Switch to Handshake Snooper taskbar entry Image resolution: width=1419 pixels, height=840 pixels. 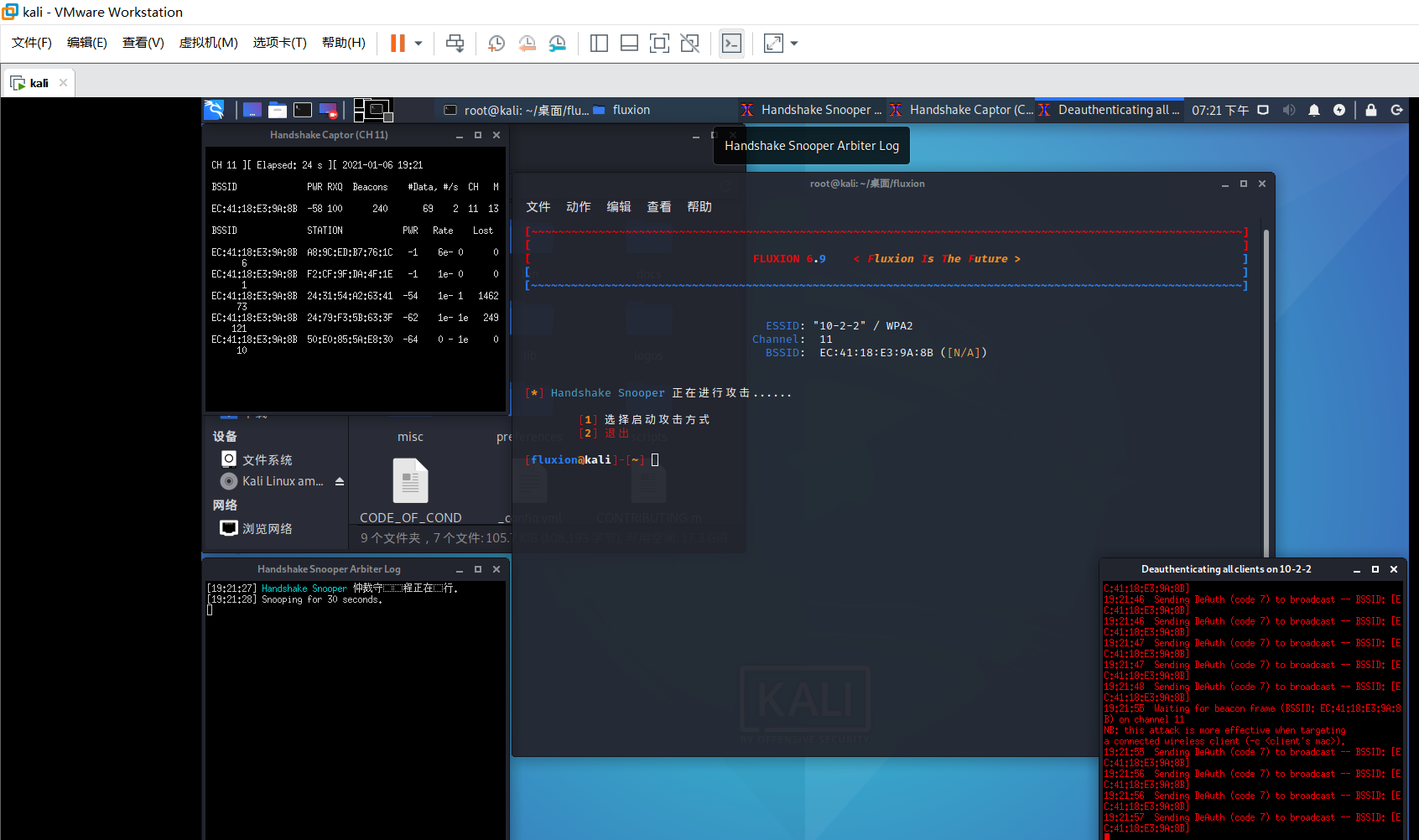[x=811, y=110]
